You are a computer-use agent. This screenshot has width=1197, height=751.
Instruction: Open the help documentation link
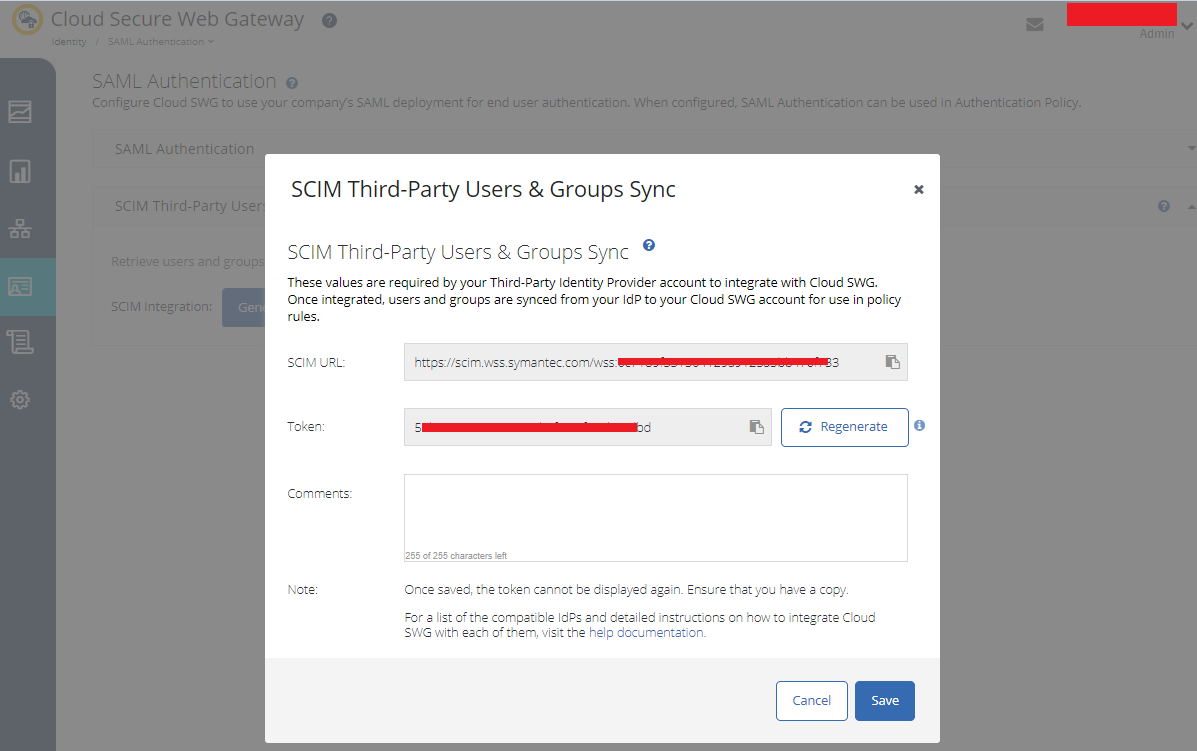click(647, 633)
